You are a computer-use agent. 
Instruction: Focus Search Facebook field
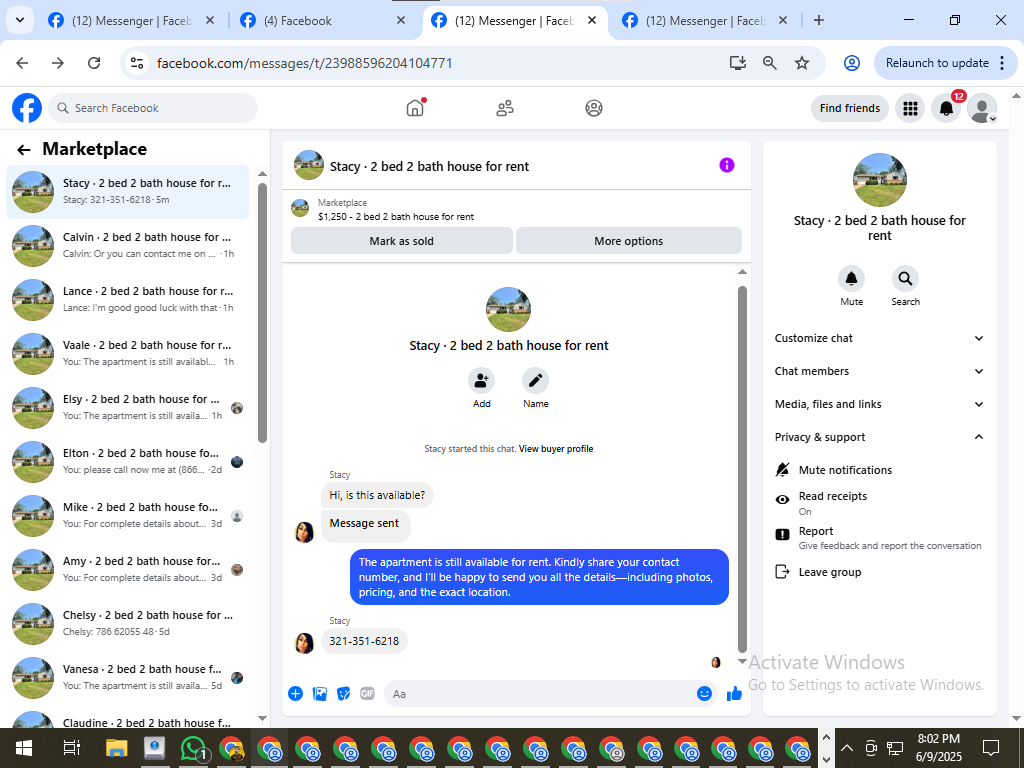coord(153,108)
